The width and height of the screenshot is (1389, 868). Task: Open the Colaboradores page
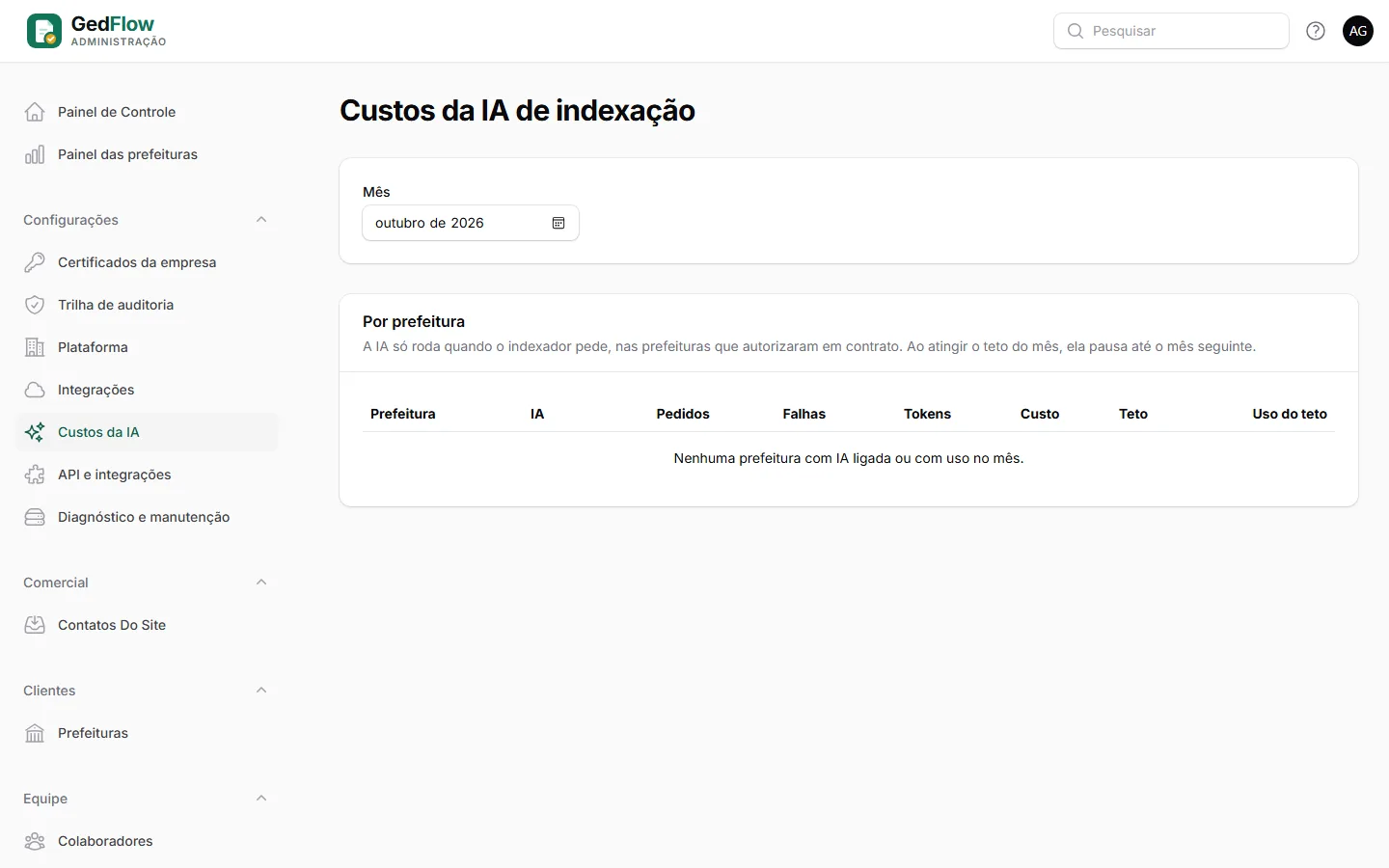click(147, 841)
